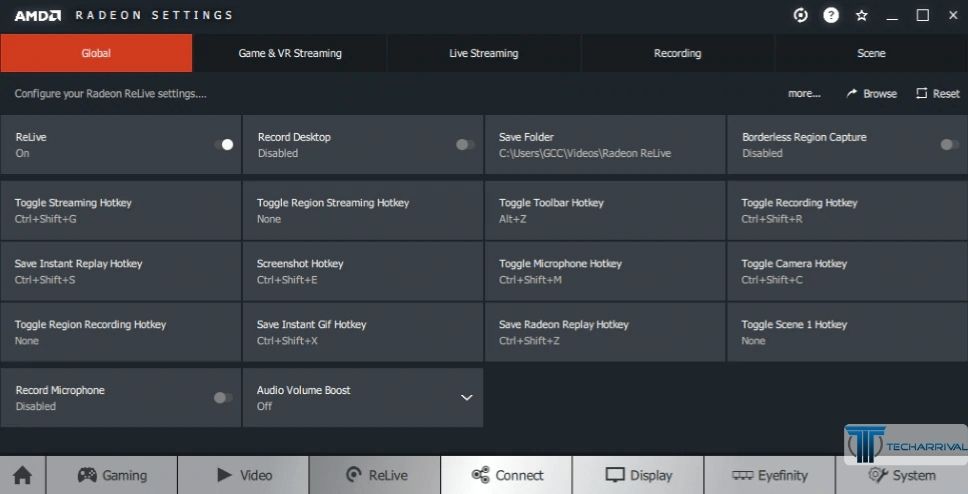
Task: Open the Save Folder path tile
Action: tap(605, 144)
